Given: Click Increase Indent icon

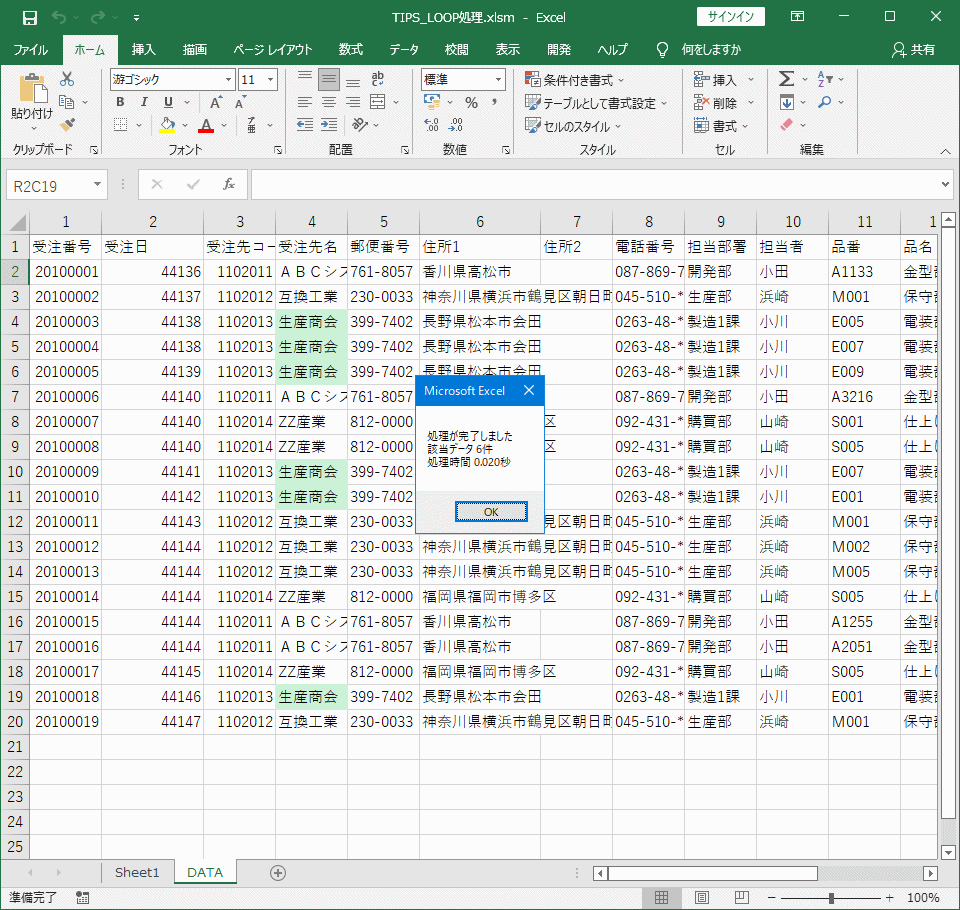Looking at the screenshot, I should [329, 125].
